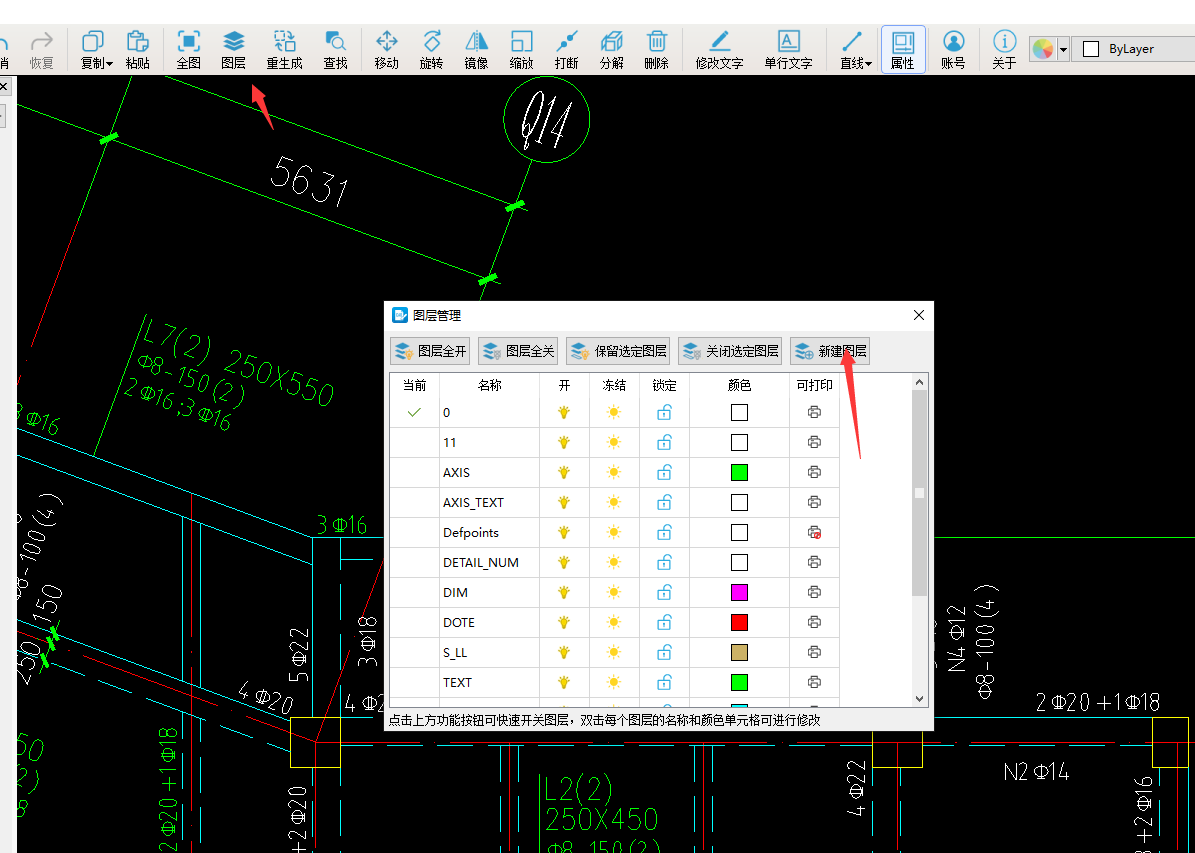Select the Explode (分解) tool
Image resolution: width=1195 pixels, height=853 pixels.
611,50
